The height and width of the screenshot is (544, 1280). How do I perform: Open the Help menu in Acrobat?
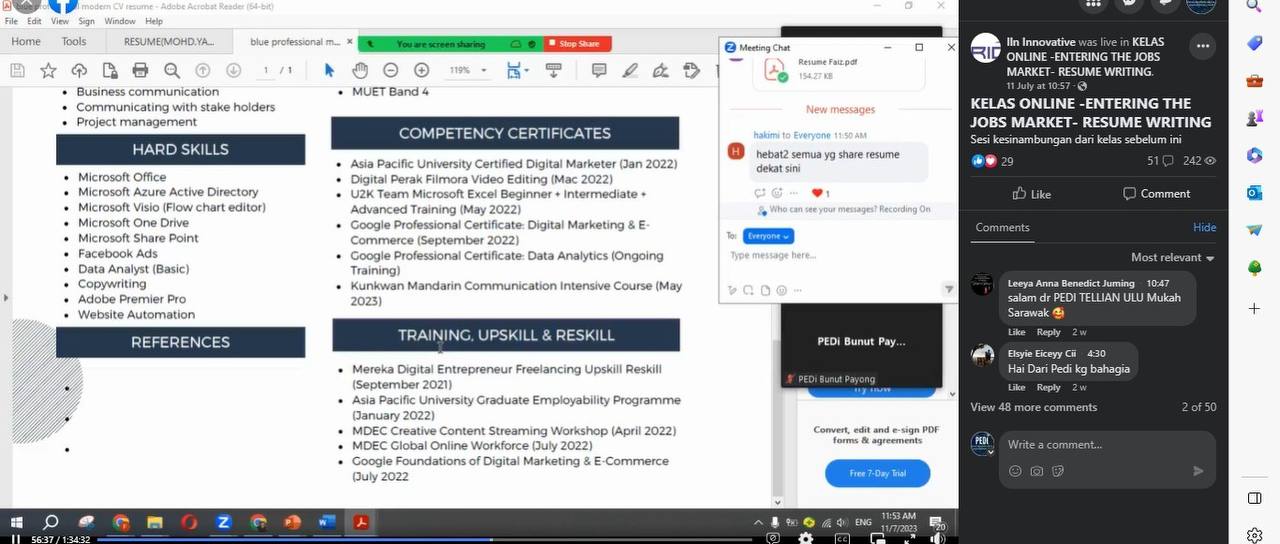tap(154, 21)
